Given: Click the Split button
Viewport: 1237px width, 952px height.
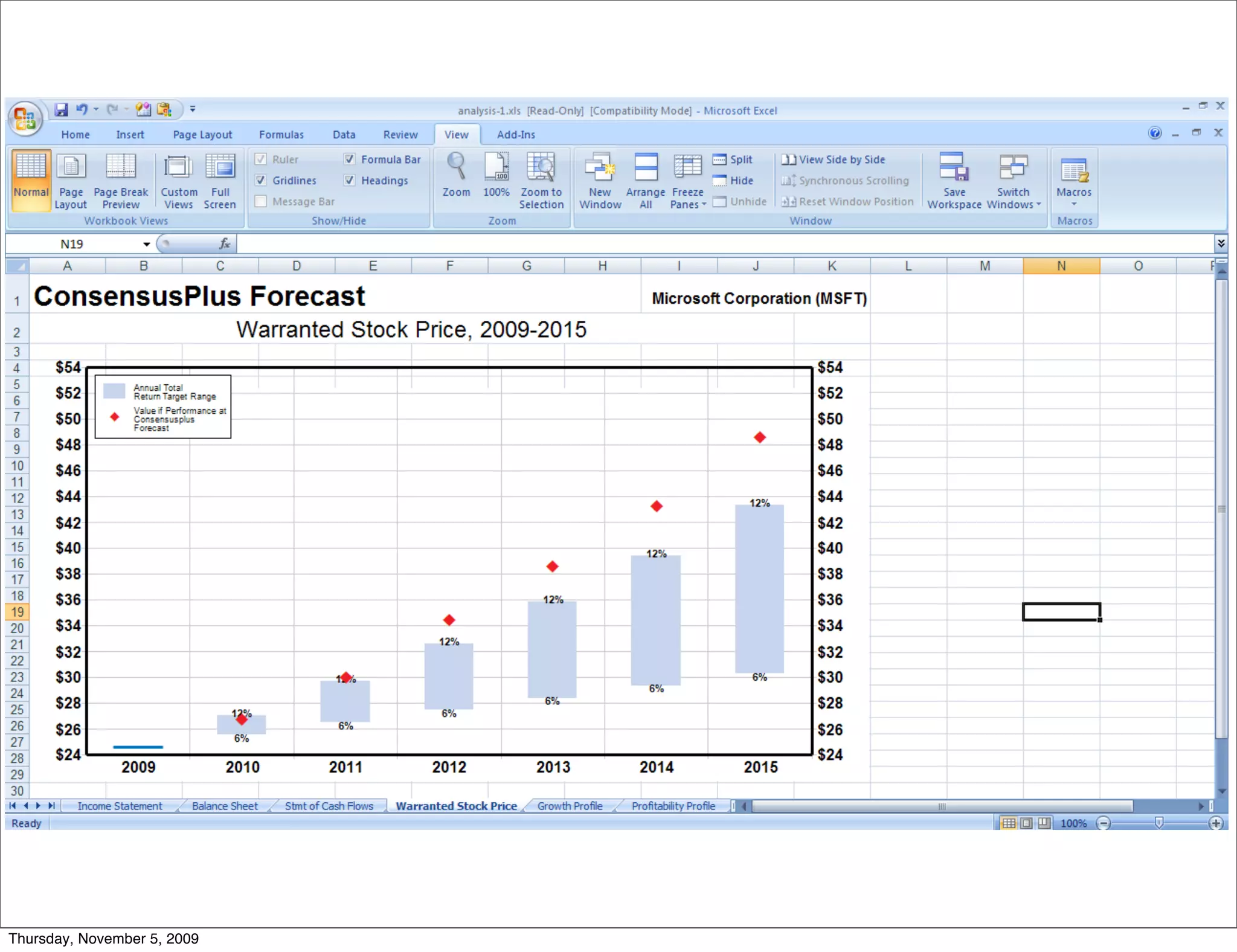Looking at the screenshot, I should click(x=733, y=159).
